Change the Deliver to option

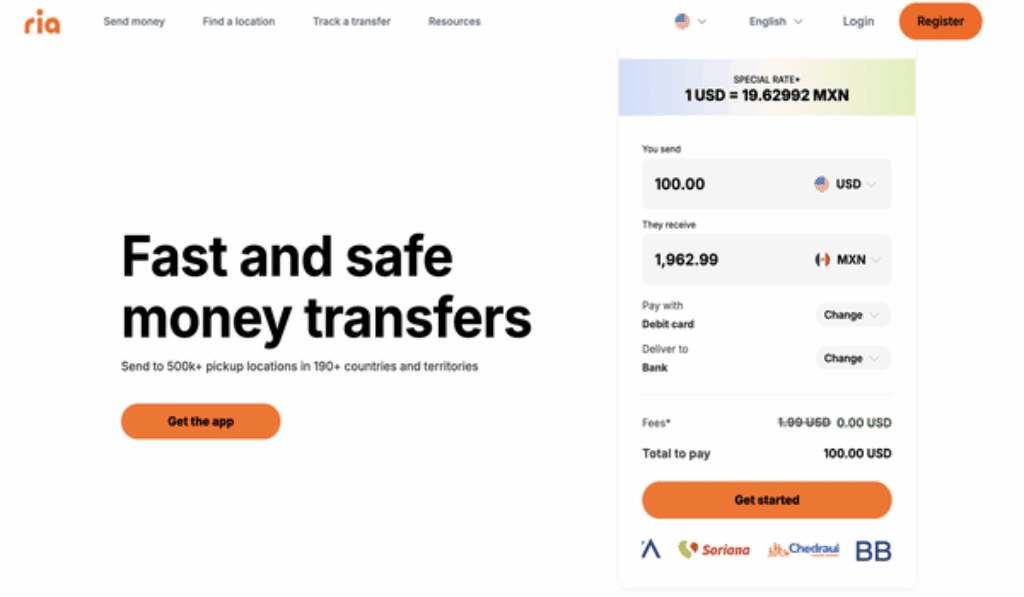click(x=853, y=359)
